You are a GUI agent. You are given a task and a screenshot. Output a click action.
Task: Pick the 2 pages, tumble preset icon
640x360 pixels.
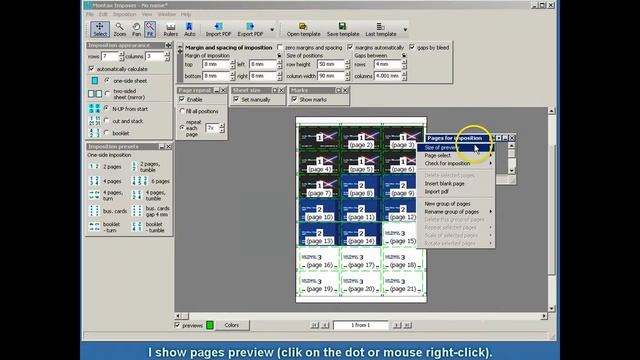click(135, 167)
